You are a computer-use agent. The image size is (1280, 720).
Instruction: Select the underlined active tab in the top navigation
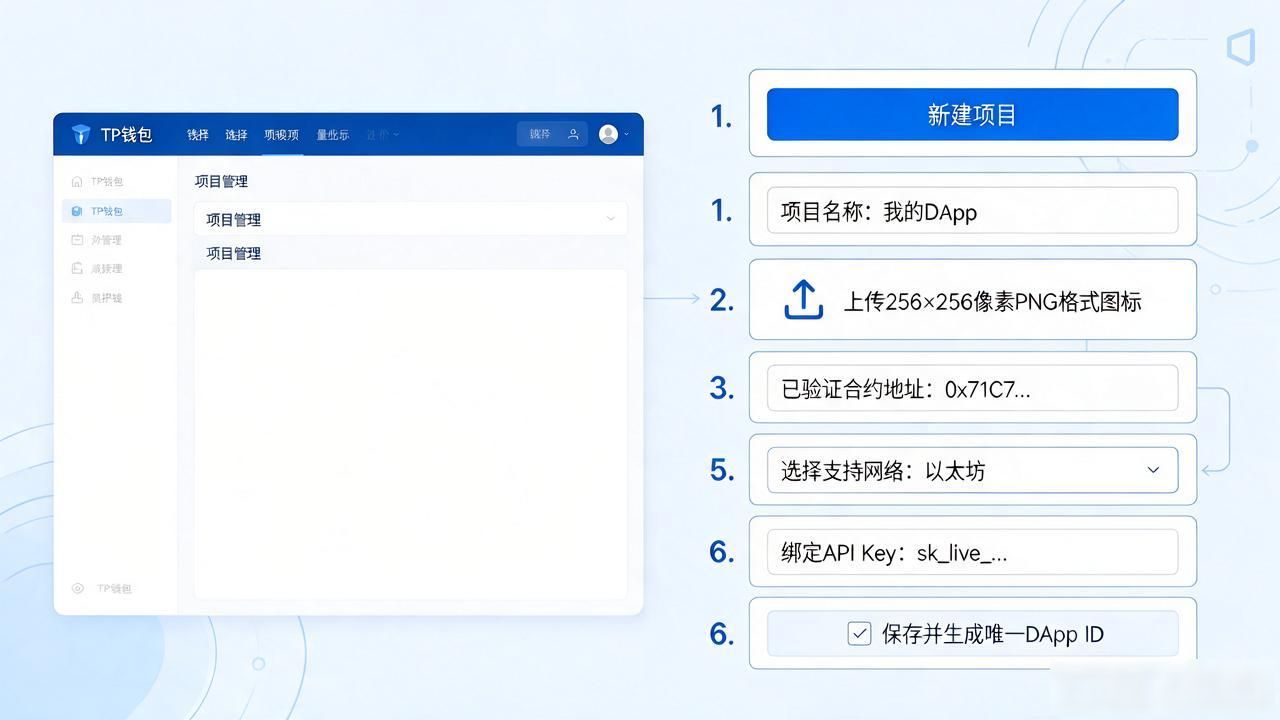(x=281, y=134)
